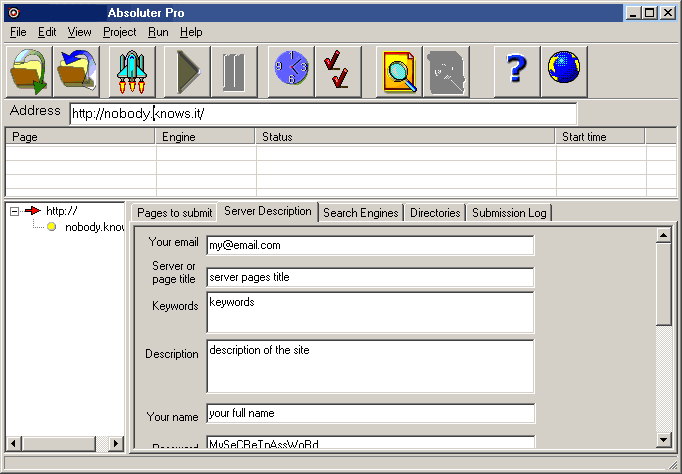This screenshot has width=682, height=474.
Task: Click the green play arrow button
Action: 187,71
